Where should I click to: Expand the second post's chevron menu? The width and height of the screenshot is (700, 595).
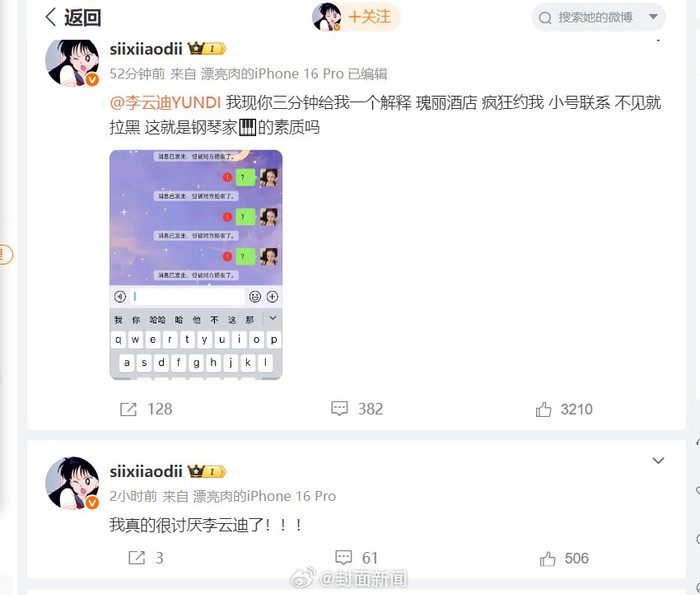coord(658,460)
